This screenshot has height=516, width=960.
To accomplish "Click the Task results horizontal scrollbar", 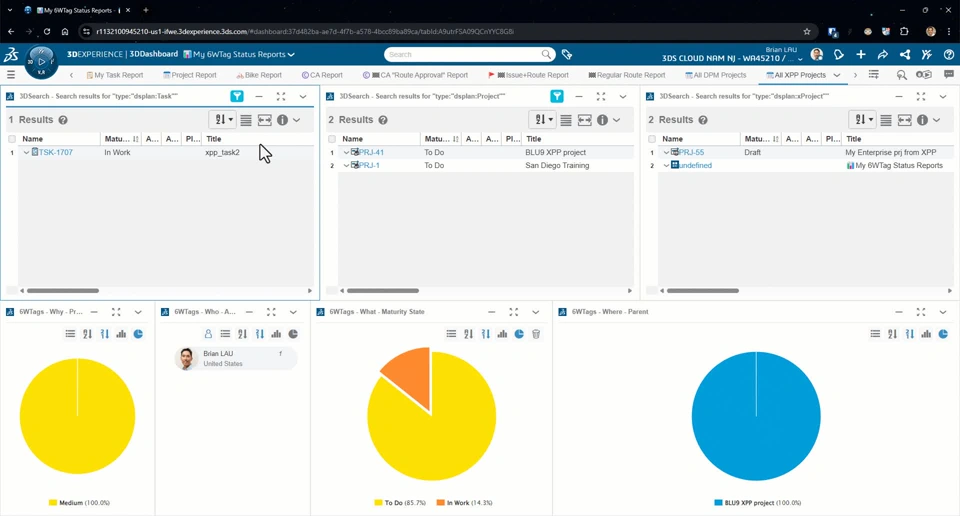I will pos(62,291).
